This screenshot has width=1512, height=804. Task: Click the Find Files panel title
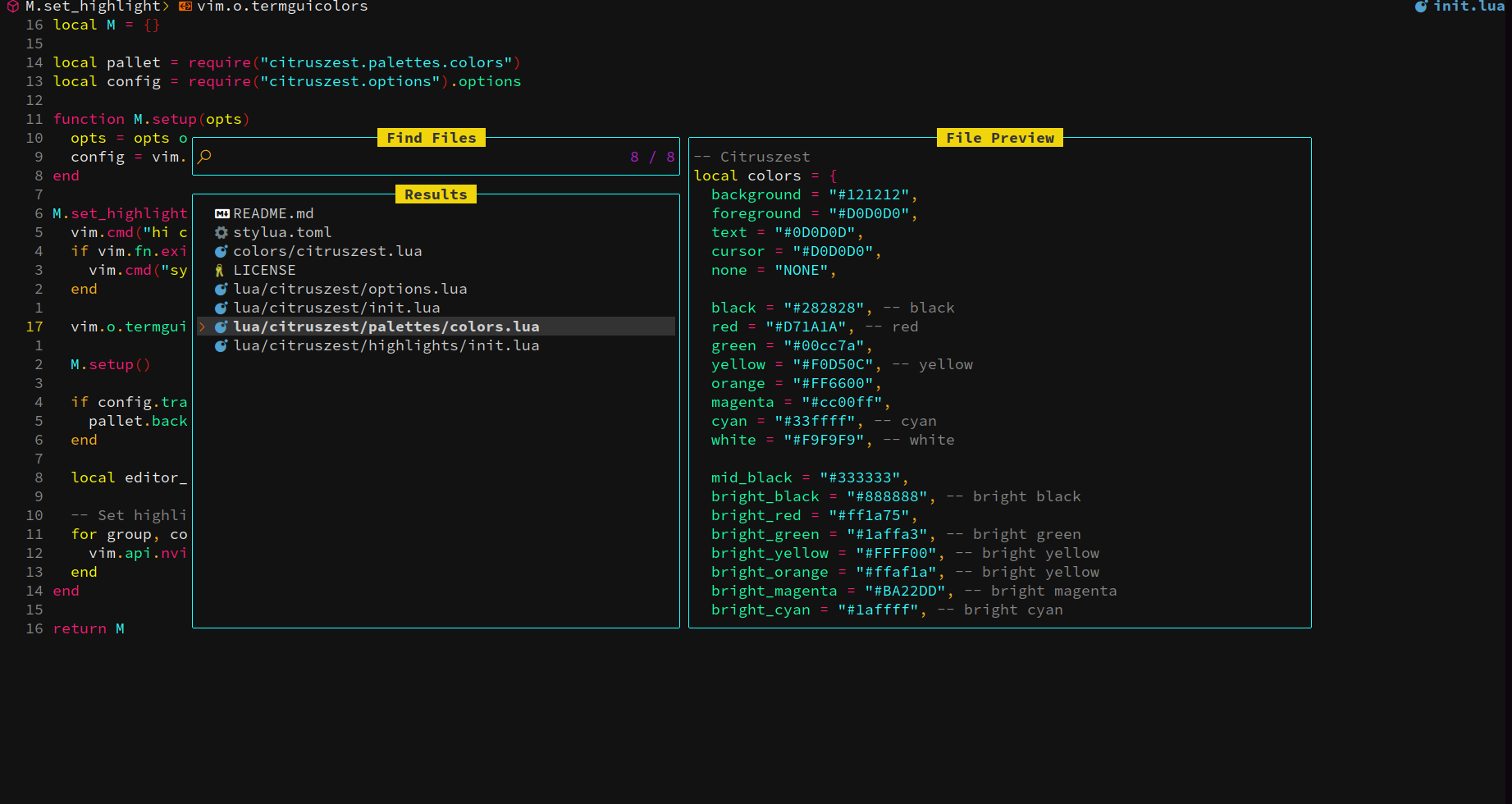point(432,137)
